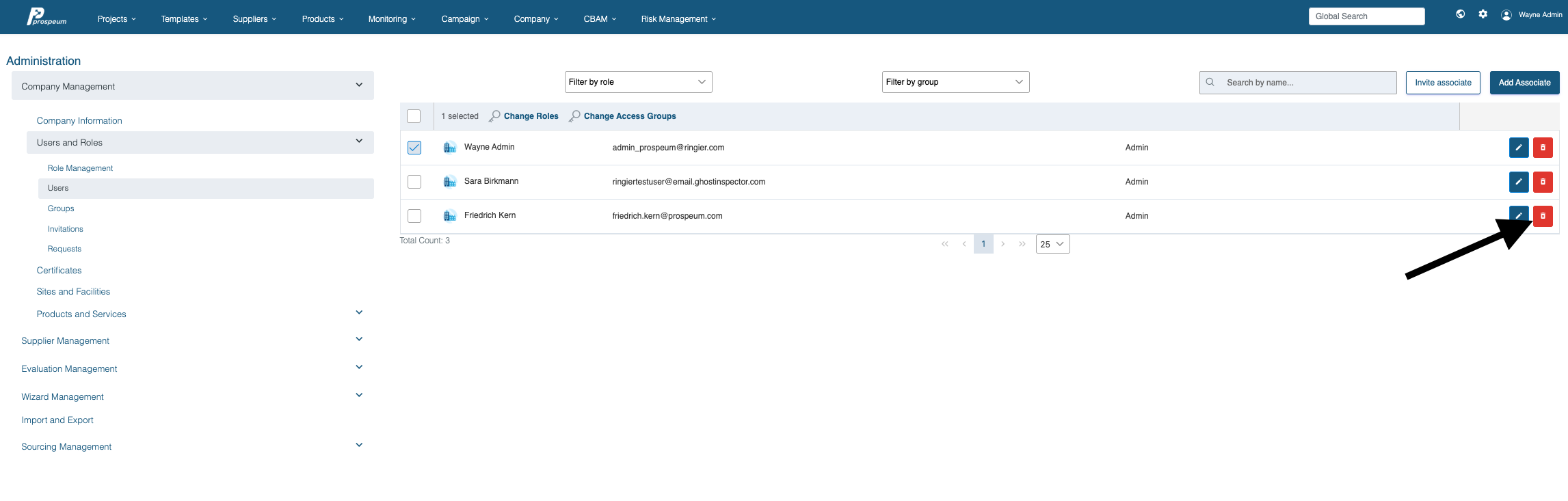Image resolution: width=1568 pixels, height=501 pixels.
Task: Open Requests in sidebar
Action: coord(64,249)
